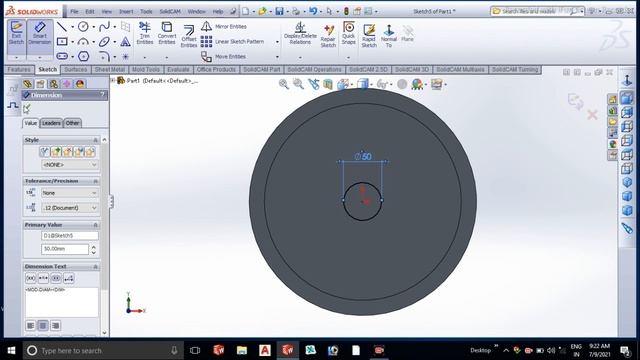Screen dimensions: 640x360
Task: Select the Sketch Fillet tool
Action: pos(104,56)
